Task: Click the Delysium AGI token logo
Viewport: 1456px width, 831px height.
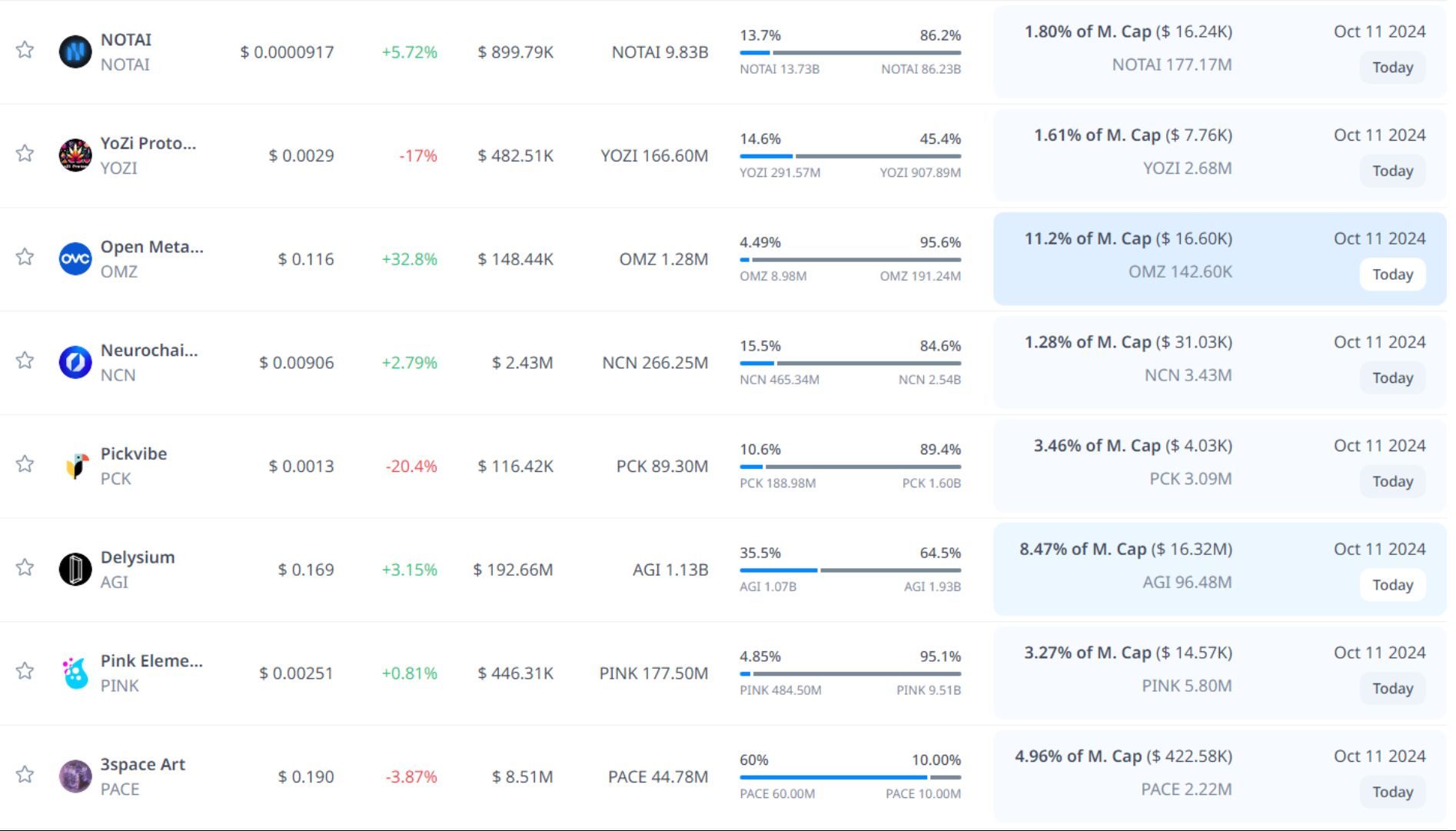Action: pos(75,570)
